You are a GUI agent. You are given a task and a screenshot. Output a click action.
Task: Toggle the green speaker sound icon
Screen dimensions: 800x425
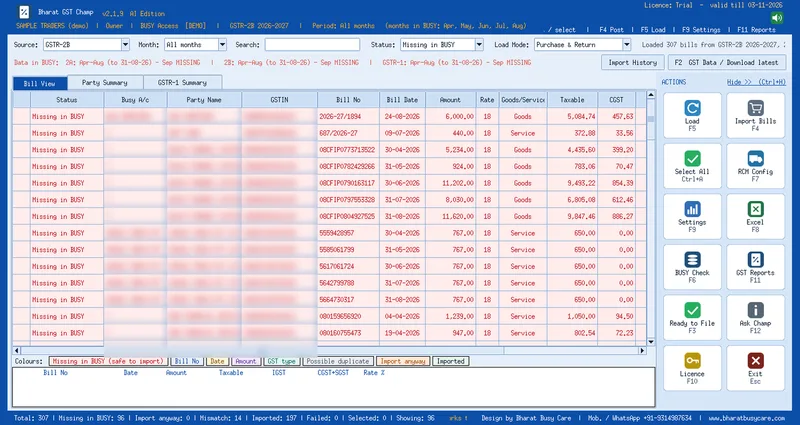tap(777, 18)
